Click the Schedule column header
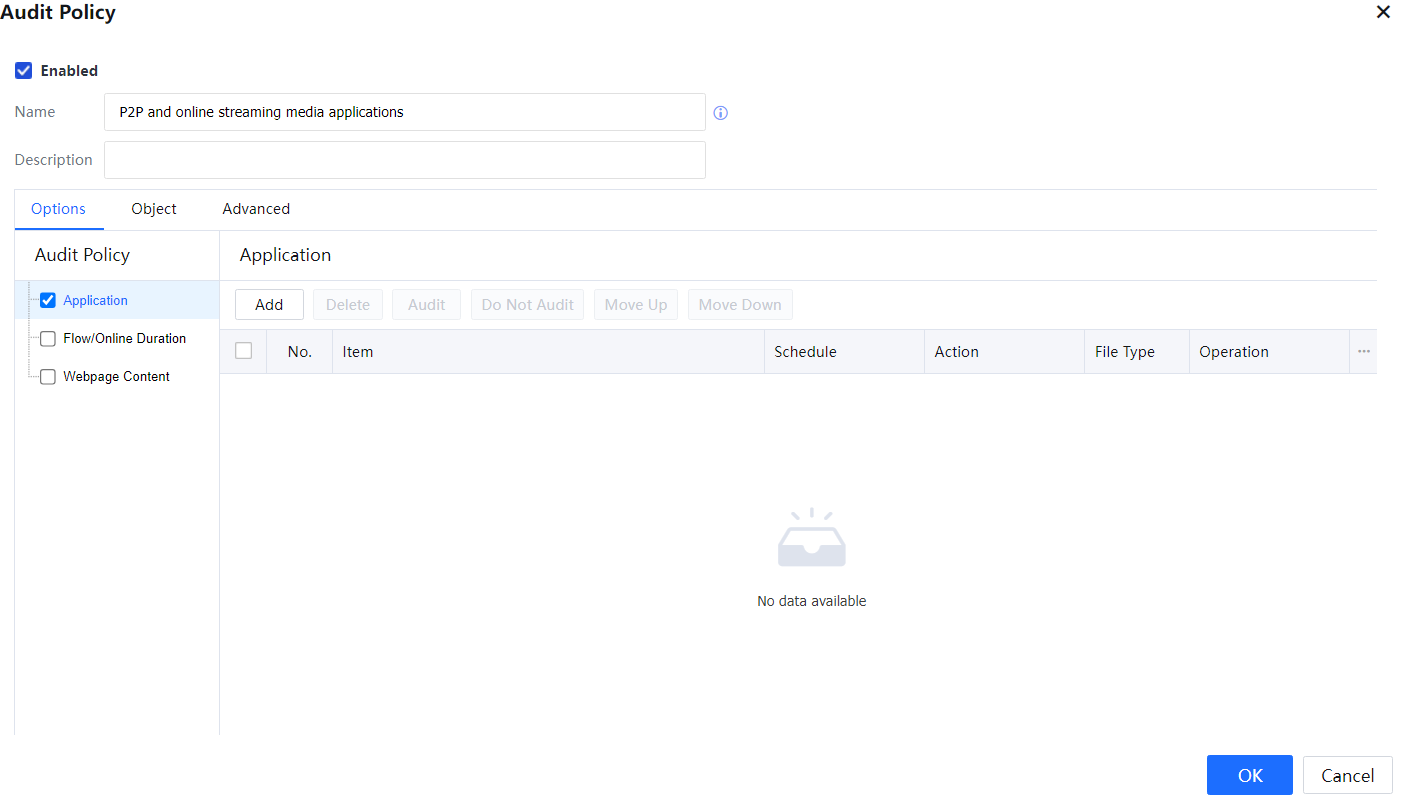 805,352
